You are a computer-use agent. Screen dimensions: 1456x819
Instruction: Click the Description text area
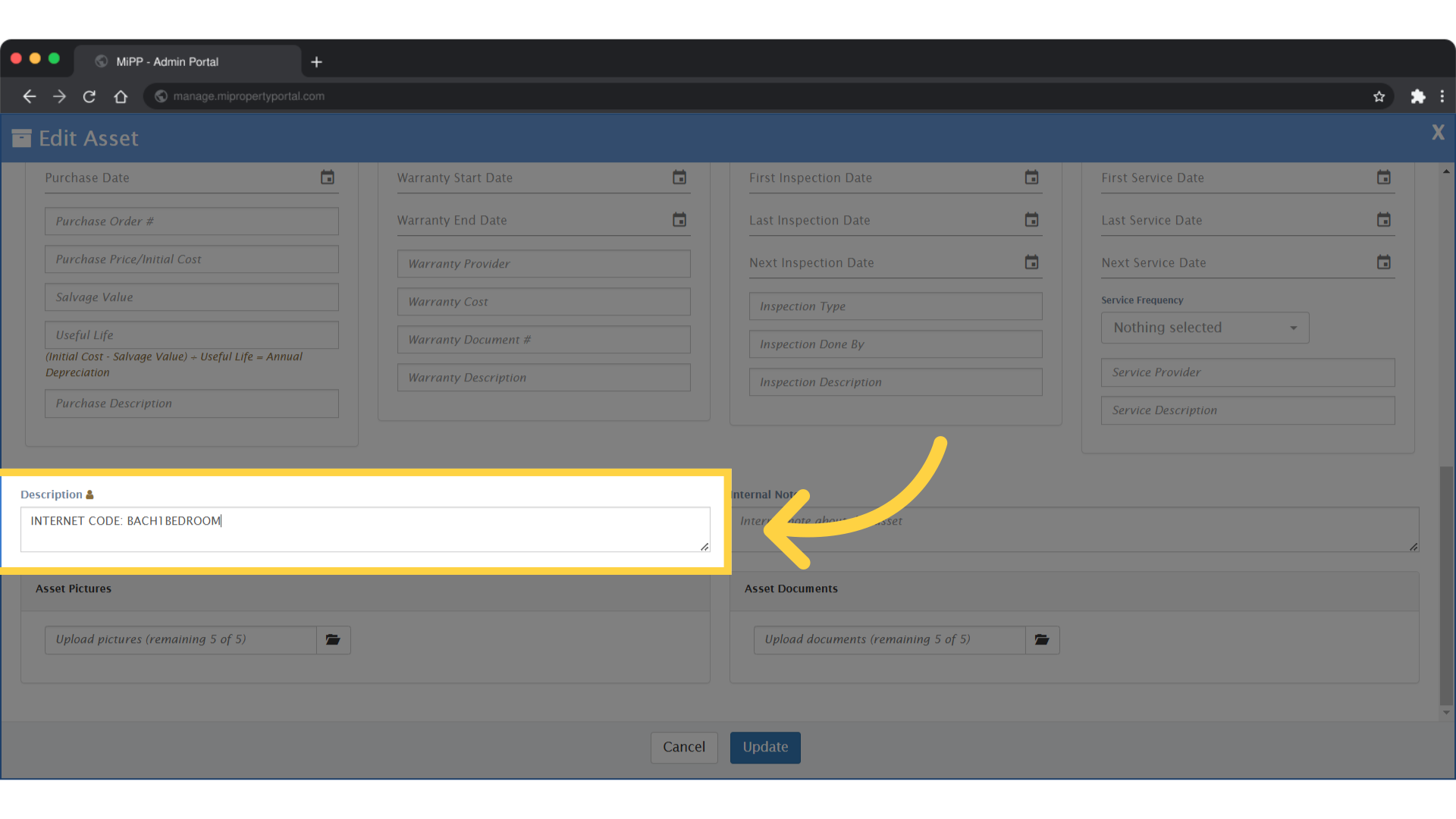tap(364, 529)
